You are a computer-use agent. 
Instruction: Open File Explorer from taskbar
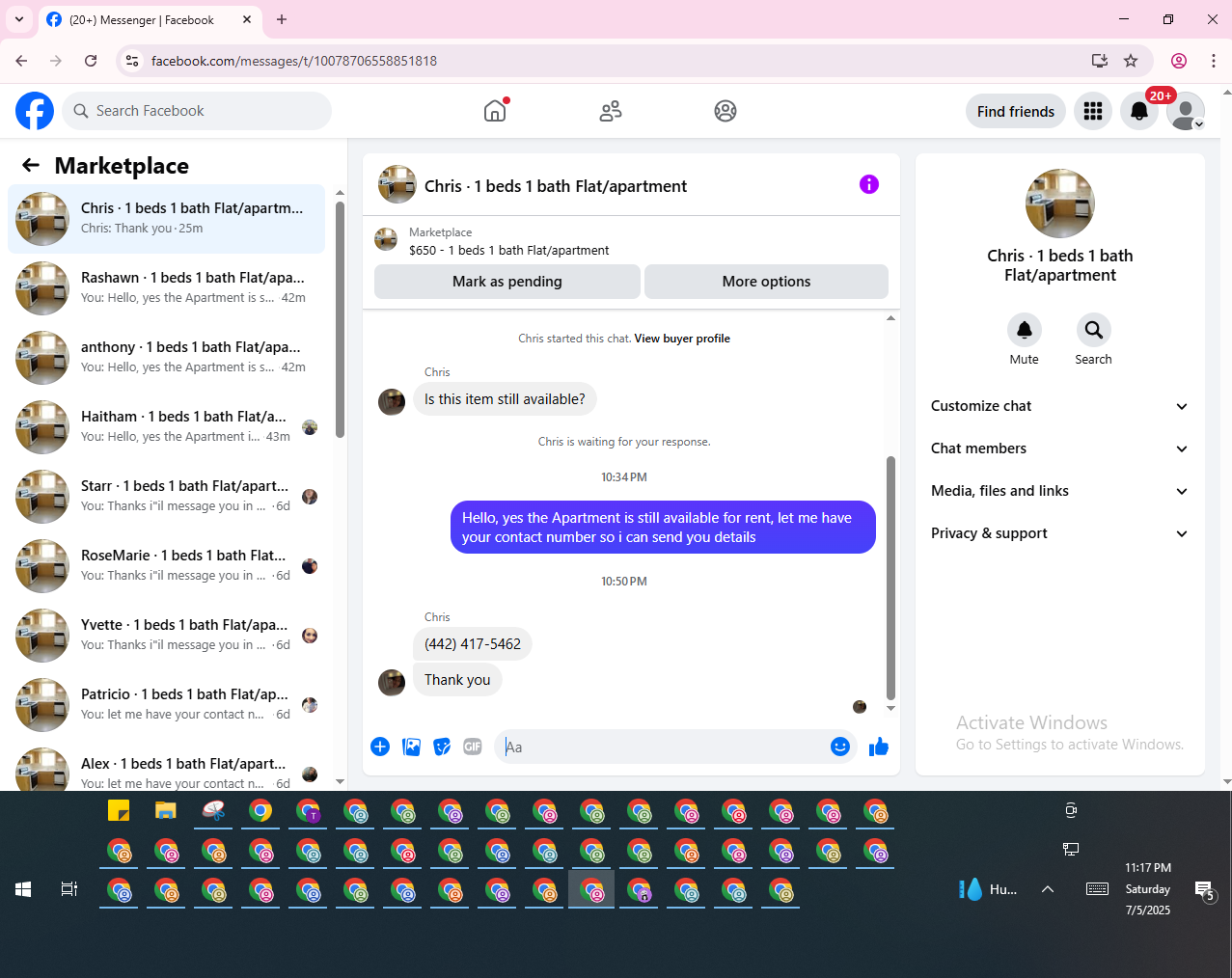[x=166, y=810]
